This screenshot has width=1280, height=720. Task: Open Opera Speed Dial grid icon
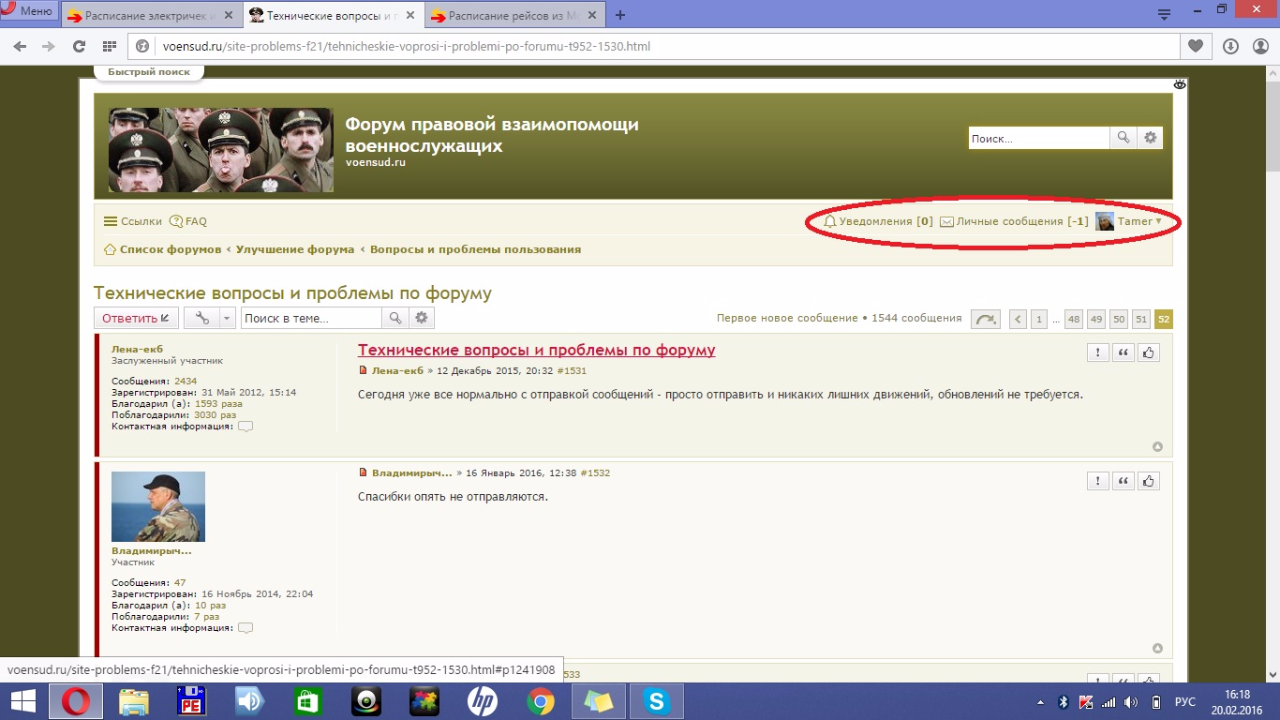click(109, 46)
